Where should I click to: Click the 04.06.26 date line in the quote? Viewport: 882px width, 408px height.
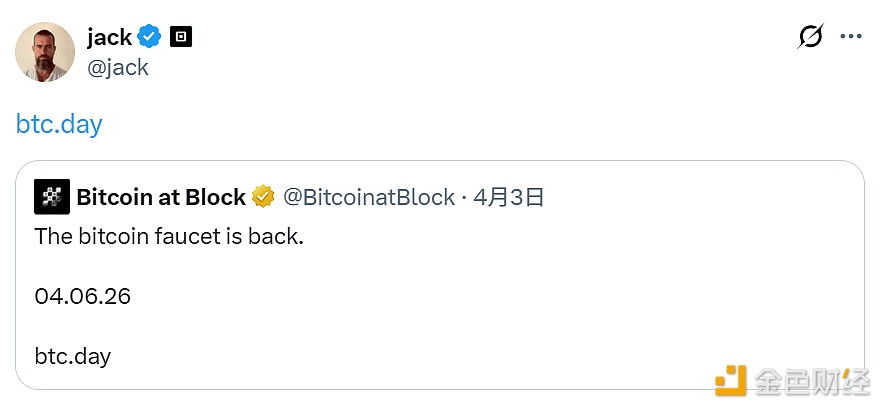click(x=82, y=296)
